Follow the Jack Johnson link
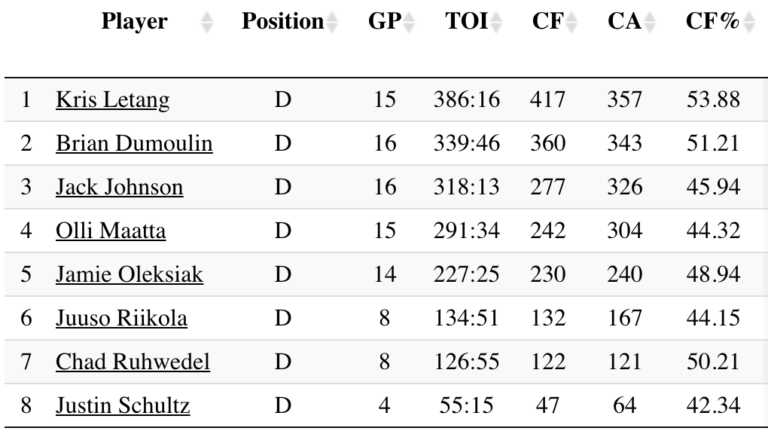Viewport: 768px width, 431px height. (x=119, y=188)
